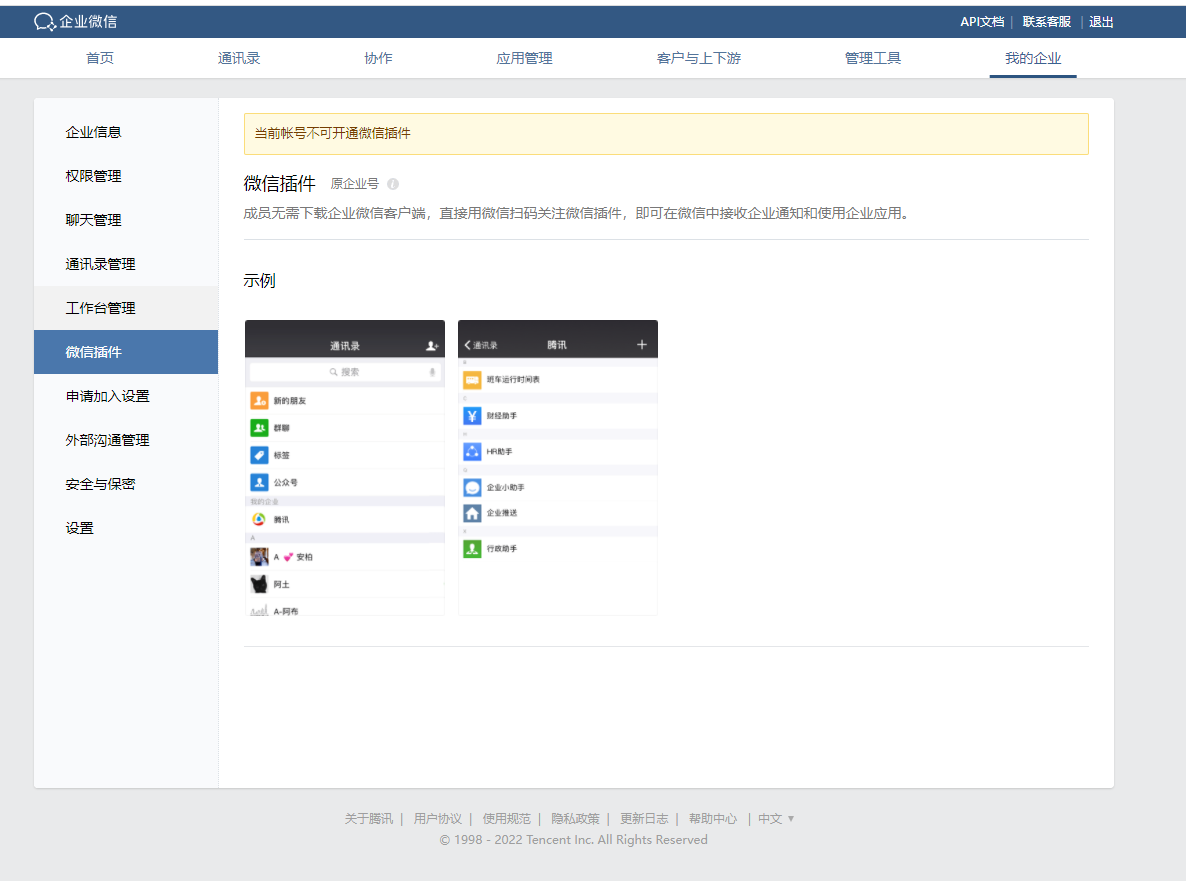Open the 隐私政策 footer link
The width and height of the screenshot is (1186, 881).
(x=575, y=818)
